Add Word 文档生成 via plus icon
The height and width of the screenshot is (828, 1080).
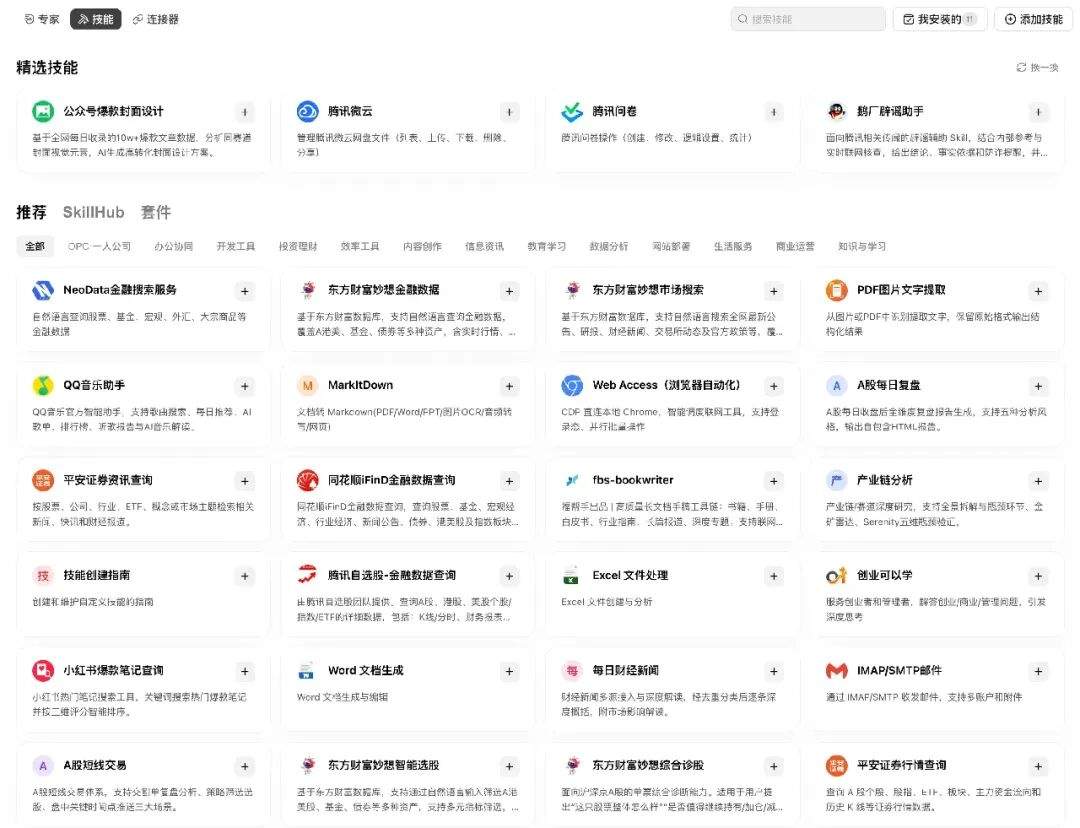(509, 671)
